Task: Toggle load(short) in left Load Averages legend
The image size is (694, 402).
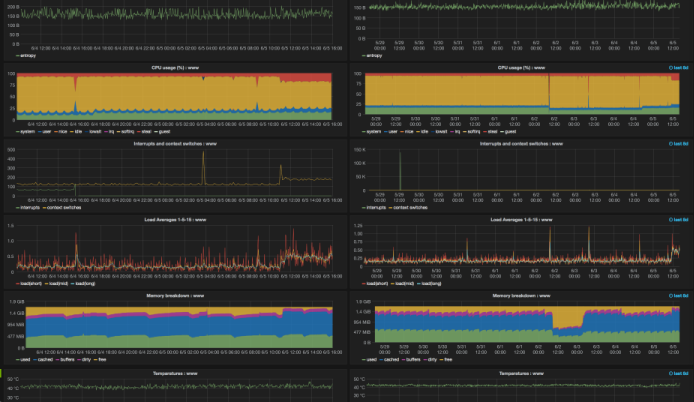Action: coord(29,283)
